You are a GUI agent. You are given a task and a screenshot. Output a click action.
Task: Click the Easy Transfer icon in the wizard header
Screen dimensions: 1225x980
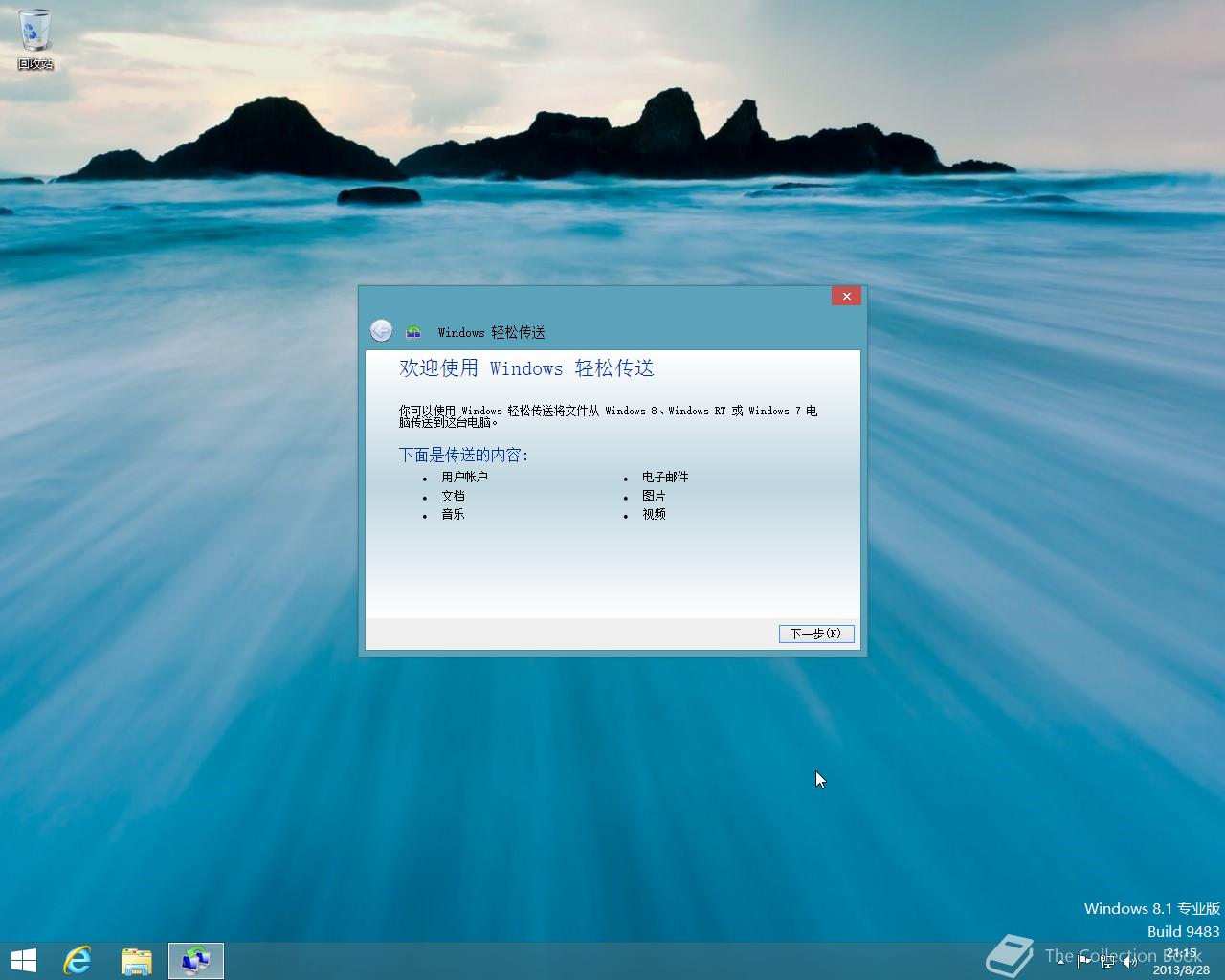point(413,332)
